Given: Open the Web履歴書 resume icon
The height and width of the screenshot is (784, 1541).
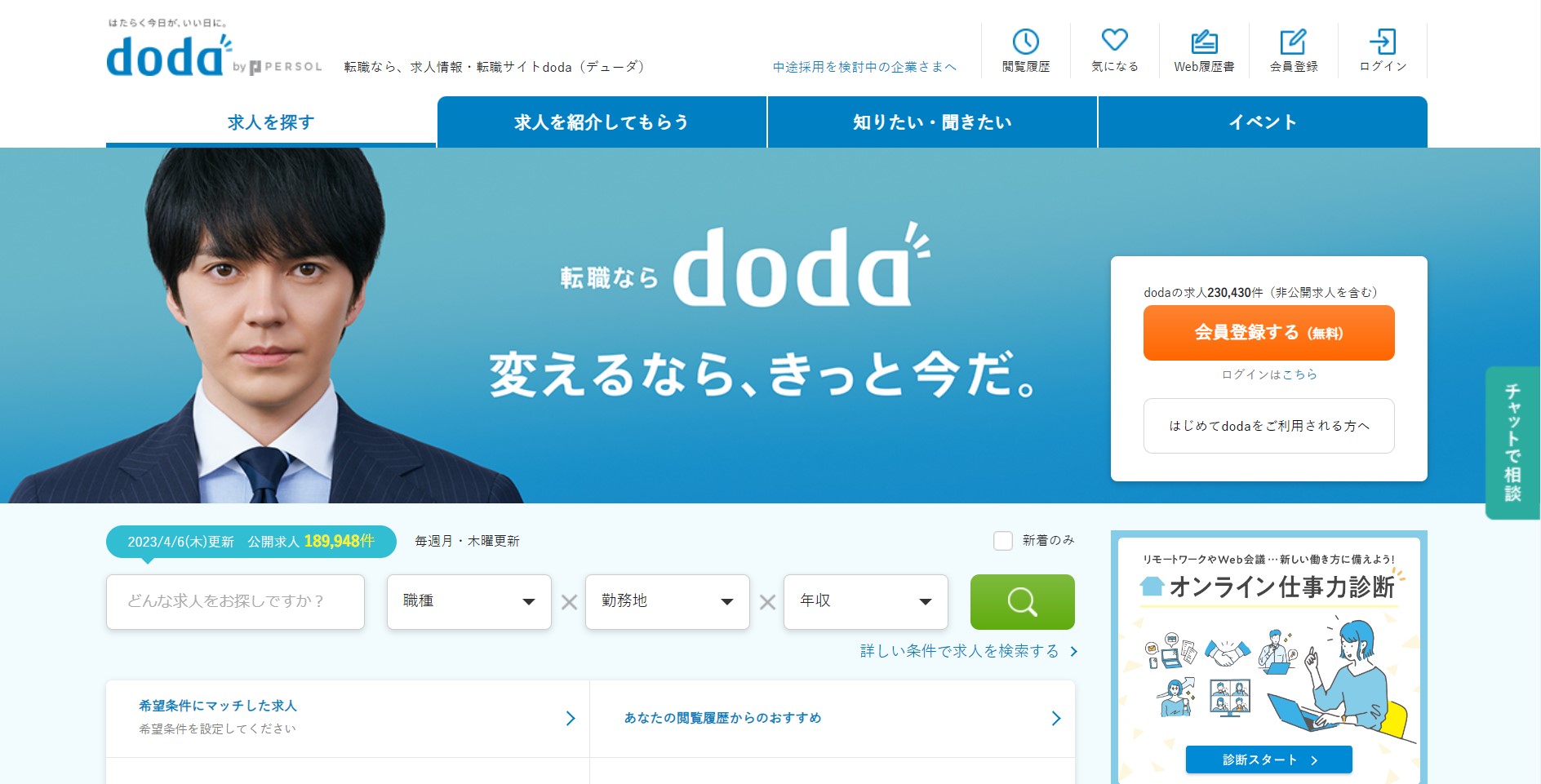Looking at the screenshot, I should pos(1203,49).
